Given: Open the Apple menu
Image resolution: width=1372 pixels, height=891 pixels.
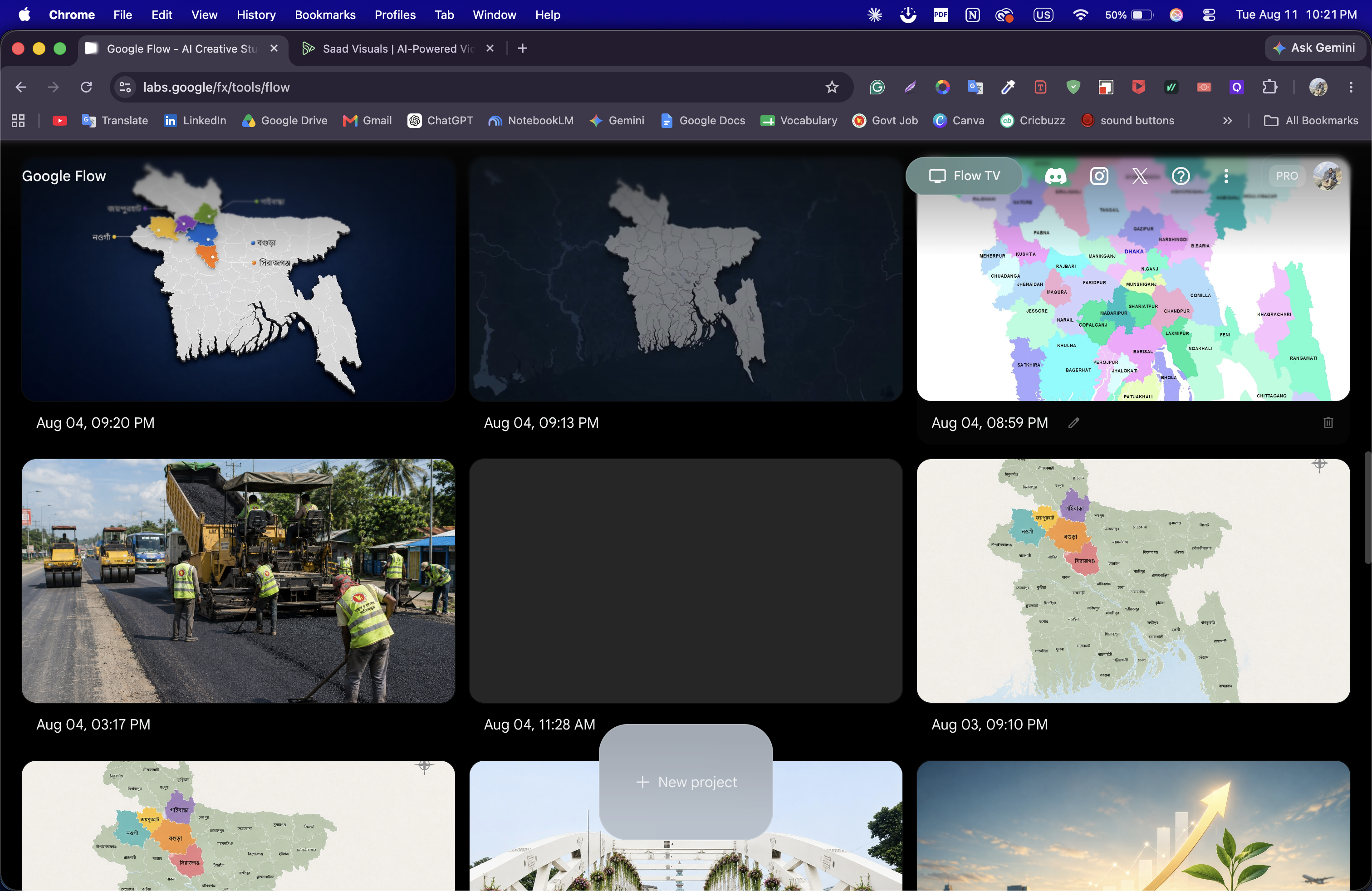Looking at the screenshot, I should tap(24, 15).
